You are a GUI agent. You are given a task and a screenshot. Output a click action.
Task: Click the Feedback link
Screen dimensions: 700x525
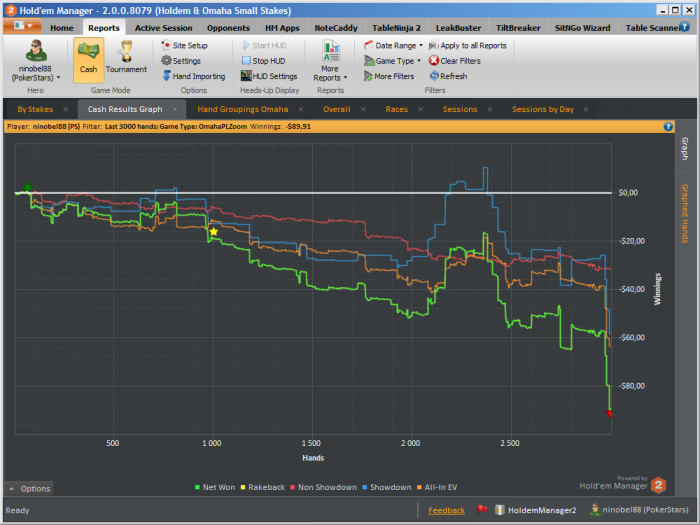(446, 510)
